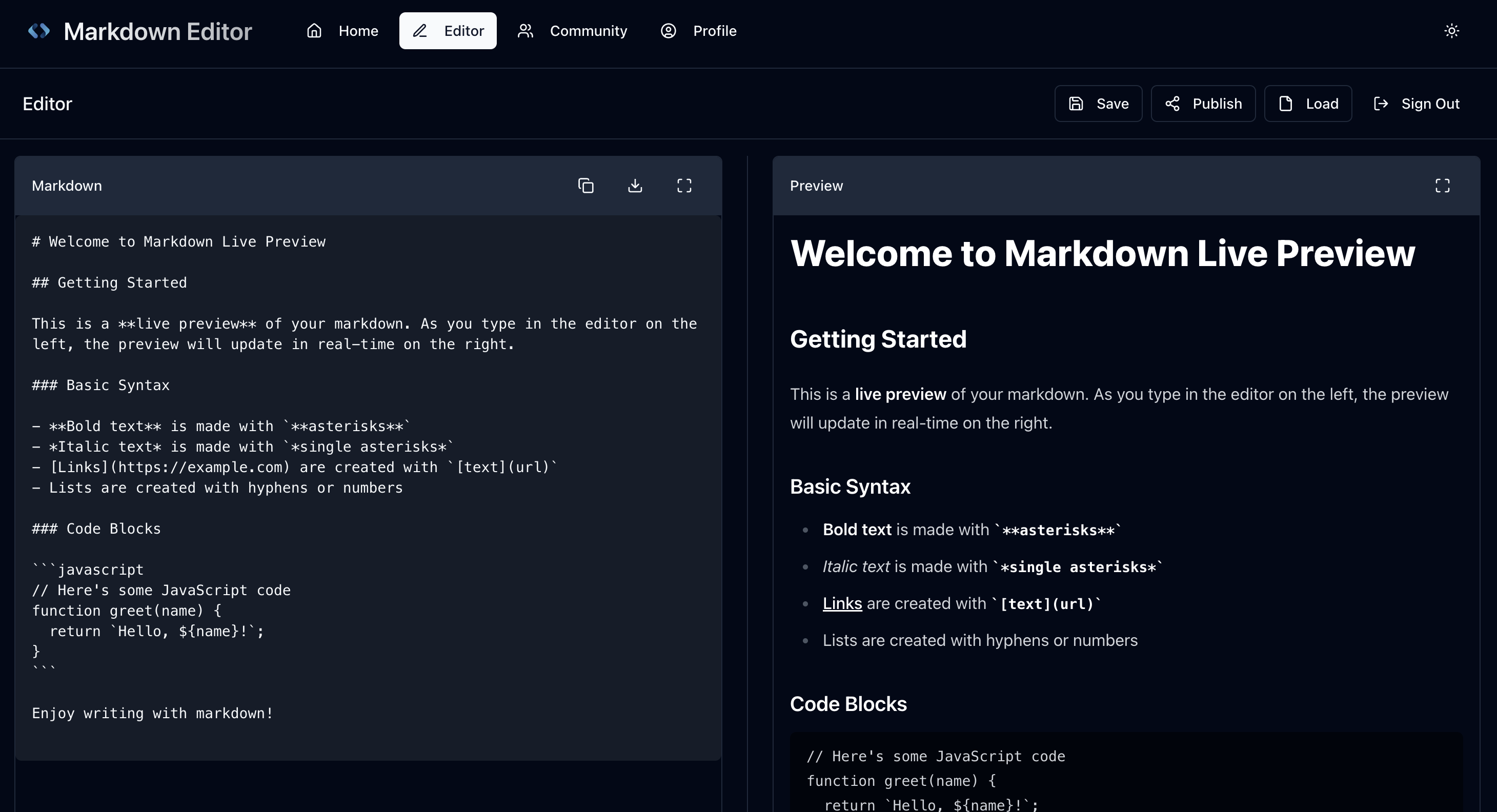Select the Editor nav tab

tap(448, 31)
